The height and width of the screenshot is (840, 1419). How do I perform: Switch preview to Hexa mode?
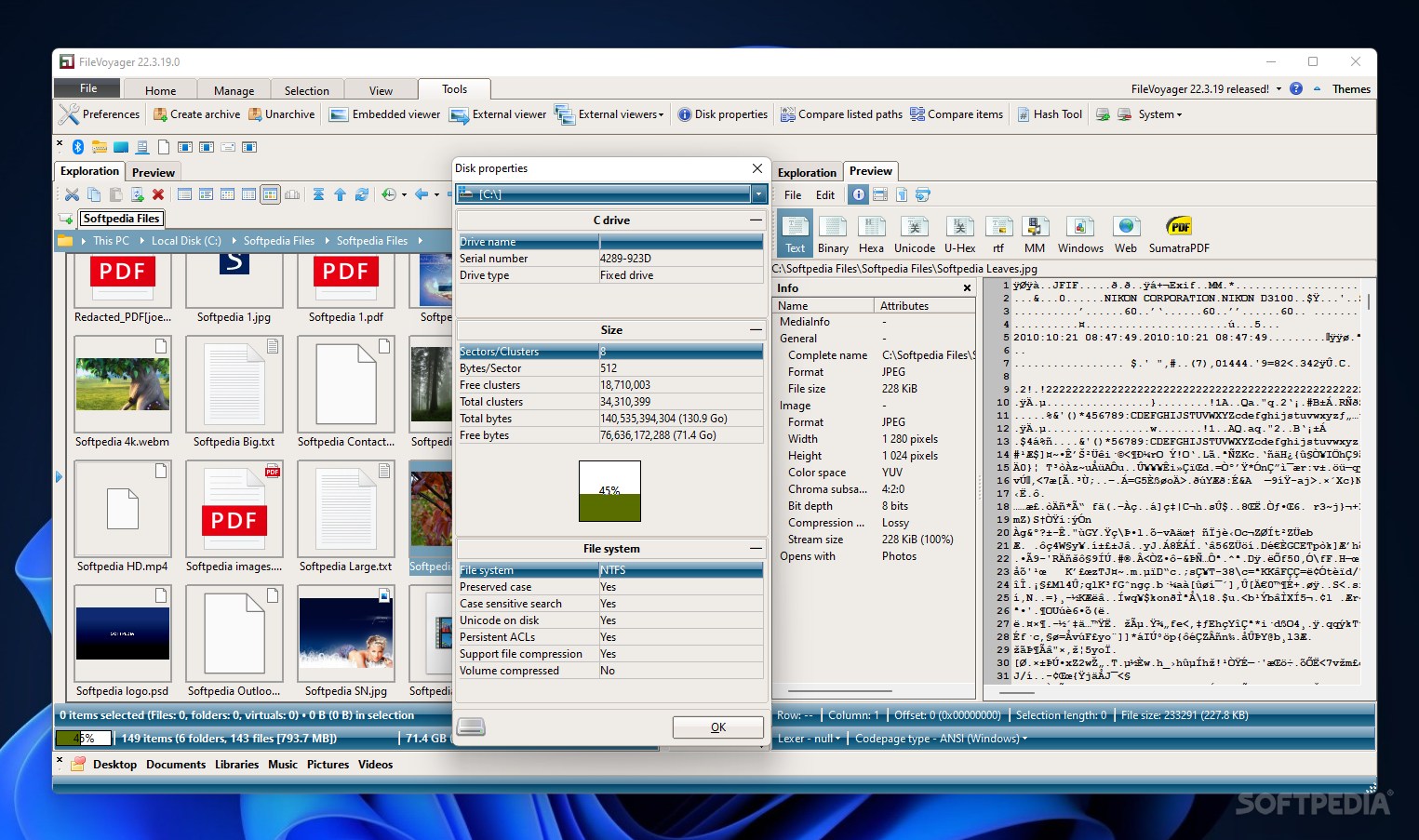(x=871, y=235)
